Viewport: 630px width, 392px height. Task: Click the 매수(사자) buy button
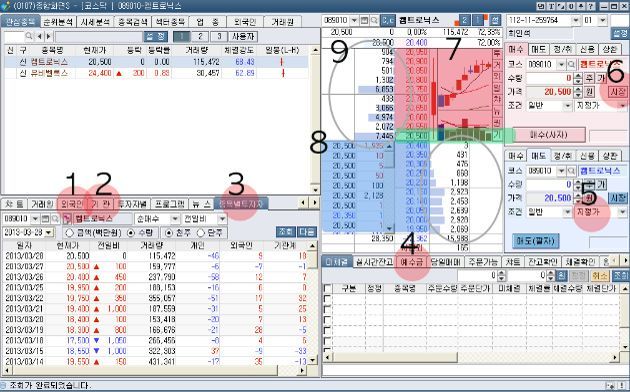[549, 135]
